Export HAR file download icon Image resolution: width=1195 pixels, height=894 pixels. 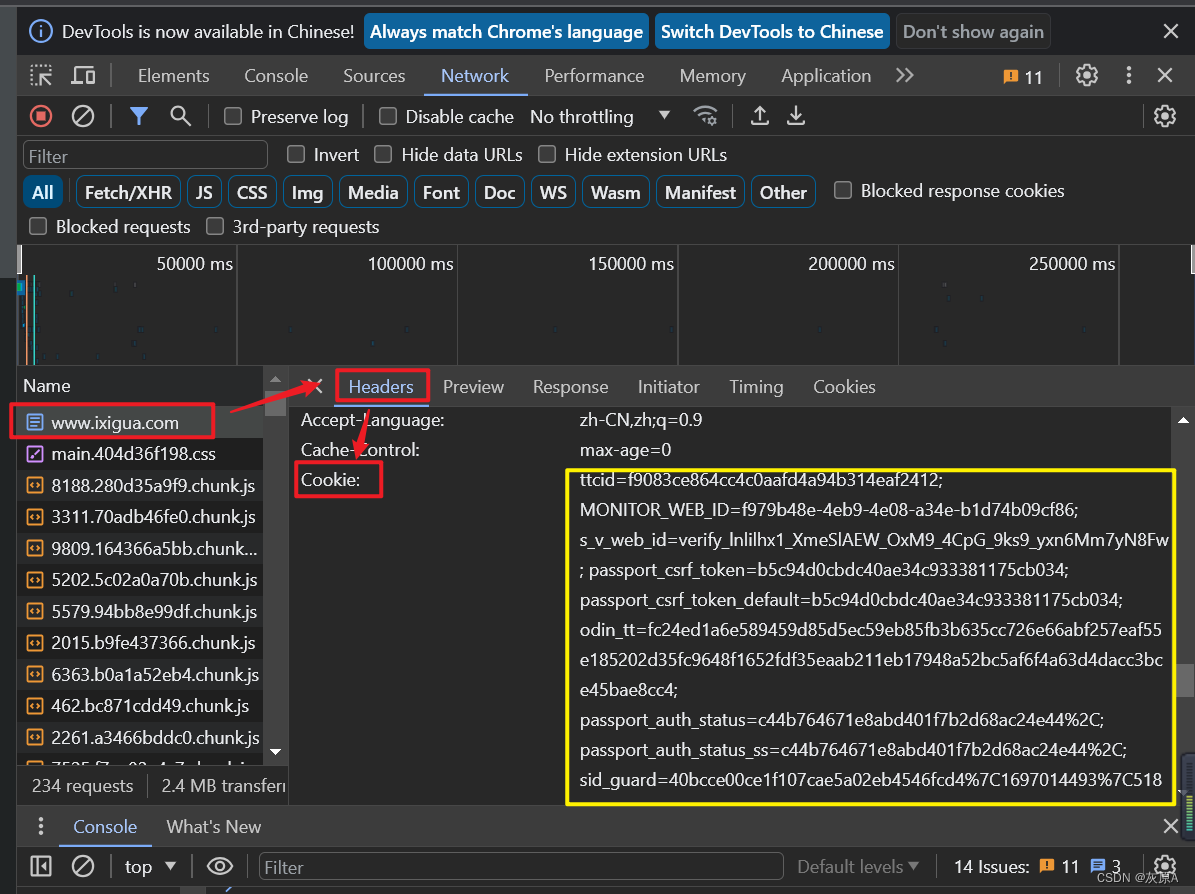tap(796, 116)
